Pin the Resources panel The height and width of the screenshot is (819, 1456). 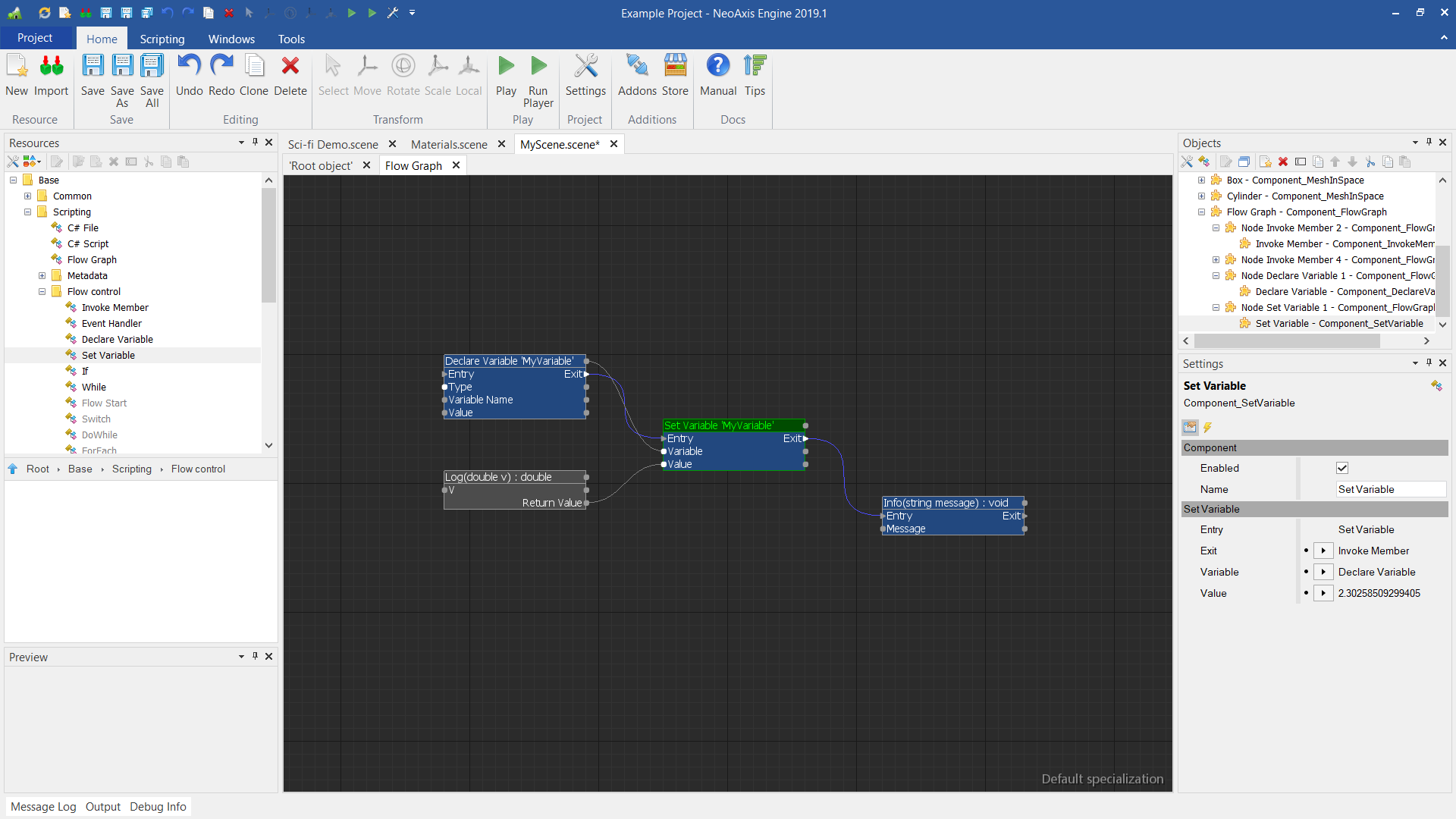point(255,142)
